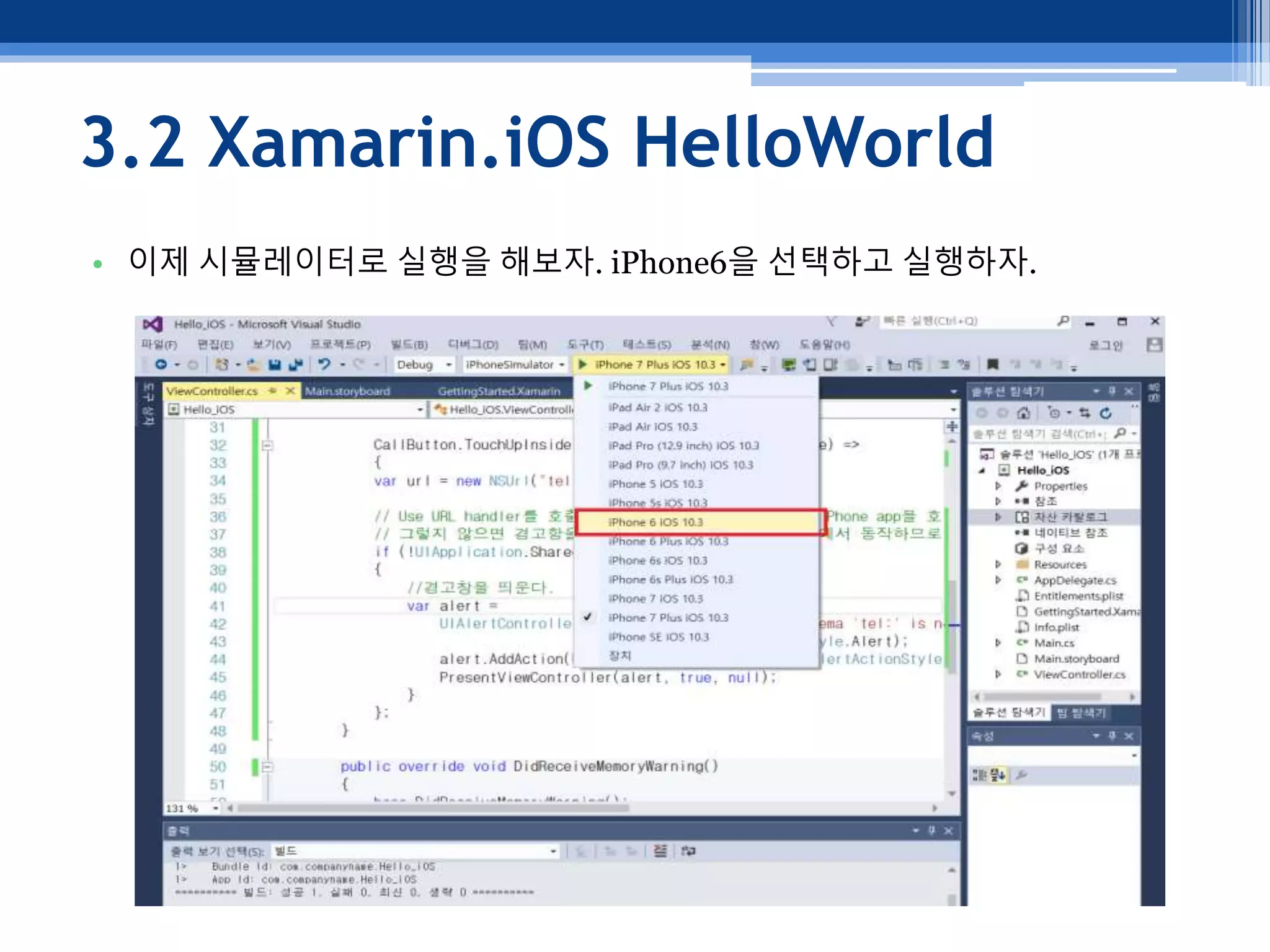This screenshot has width=1270, height=952.
Task: Click the 로그인 sign-in link
Action: [1106, 345]
